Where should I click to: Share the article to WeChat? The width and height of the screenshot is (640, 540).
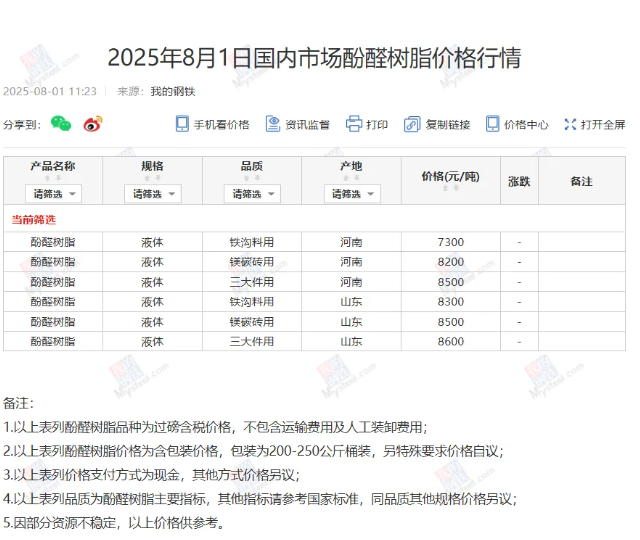[x=62, y=124]
